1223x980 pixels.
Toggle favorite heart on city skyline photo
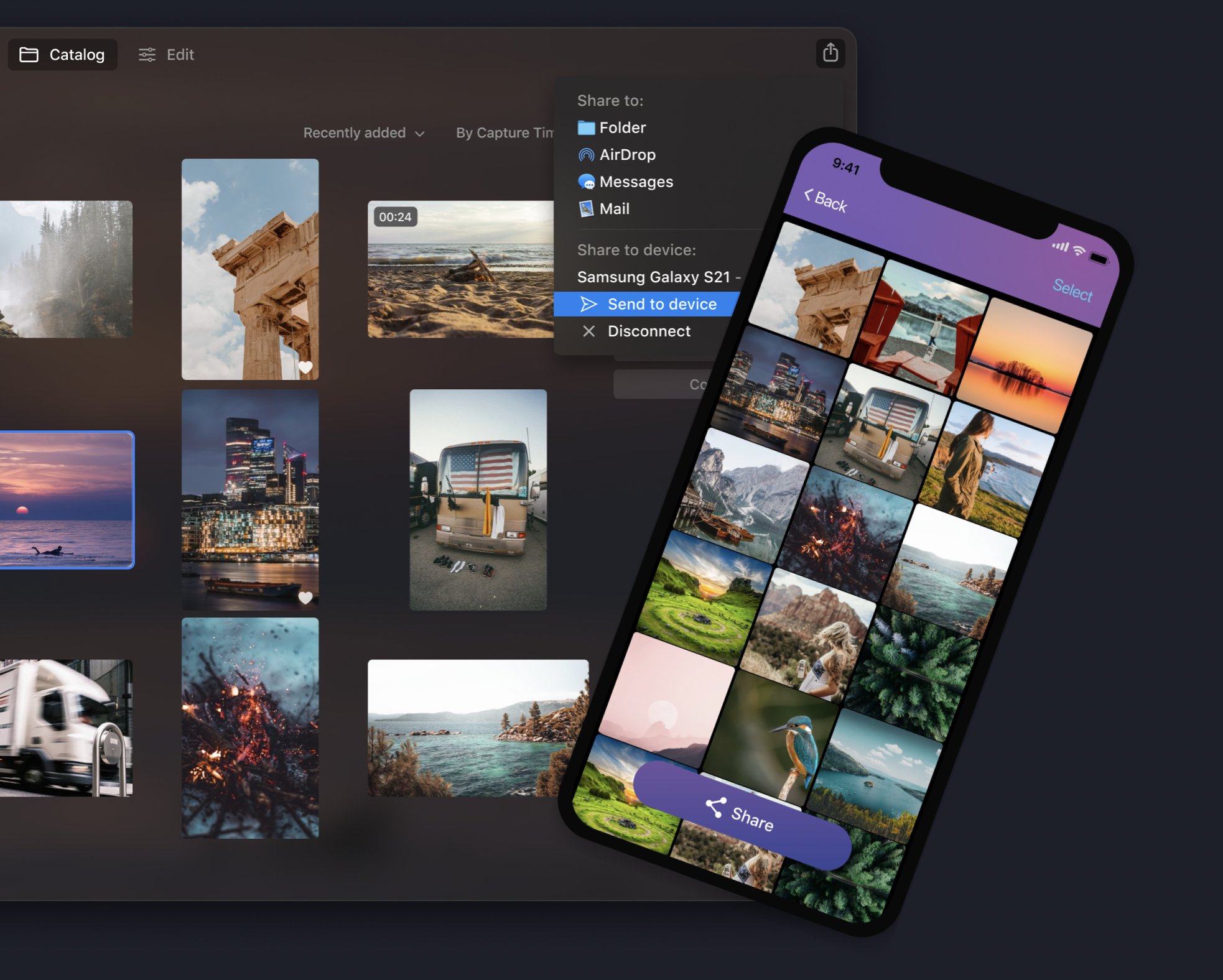(x=305, y=598)
